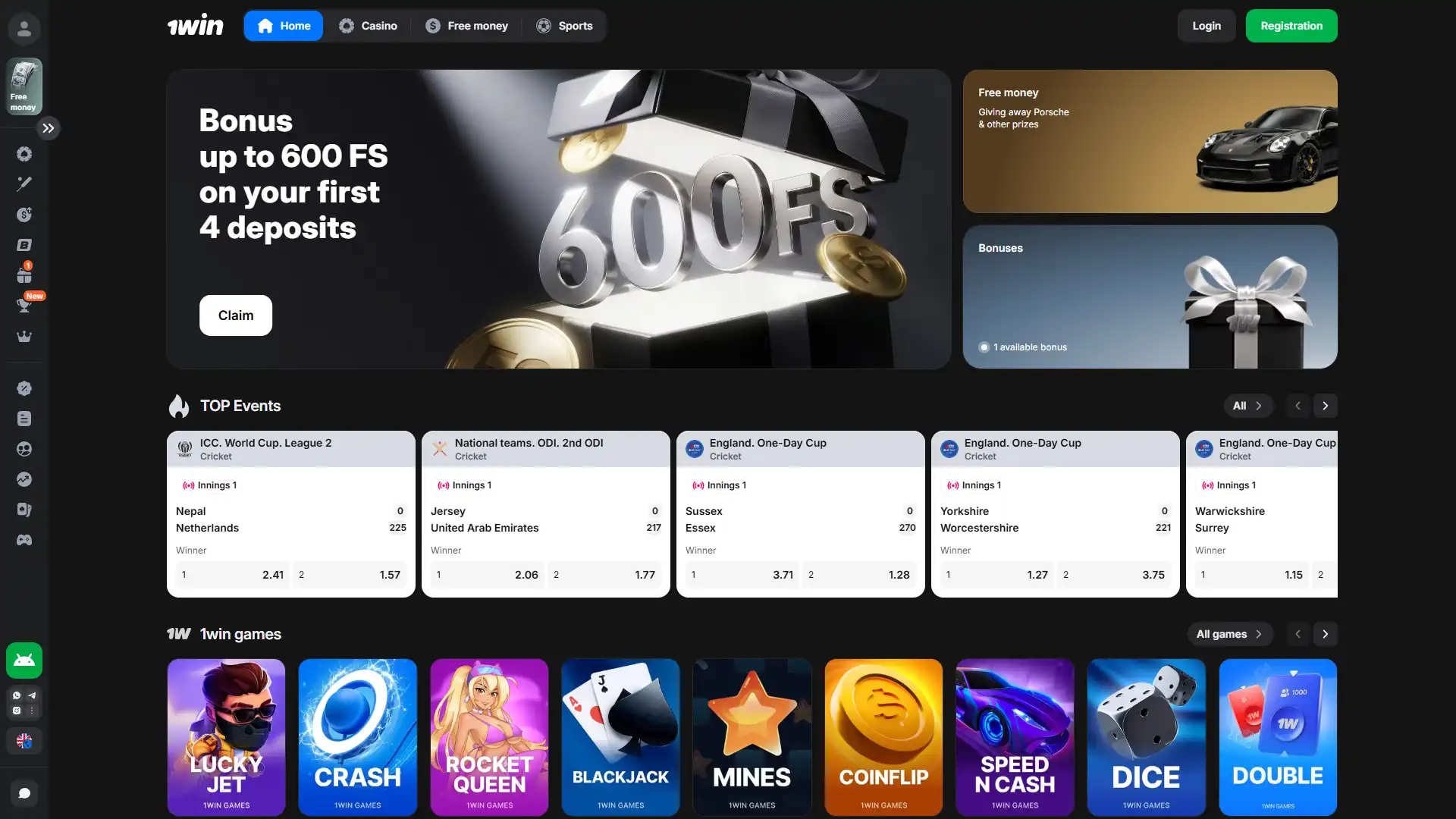1456x819 pixels.
Task: Open the Mines game
Action: click(752, 737)
